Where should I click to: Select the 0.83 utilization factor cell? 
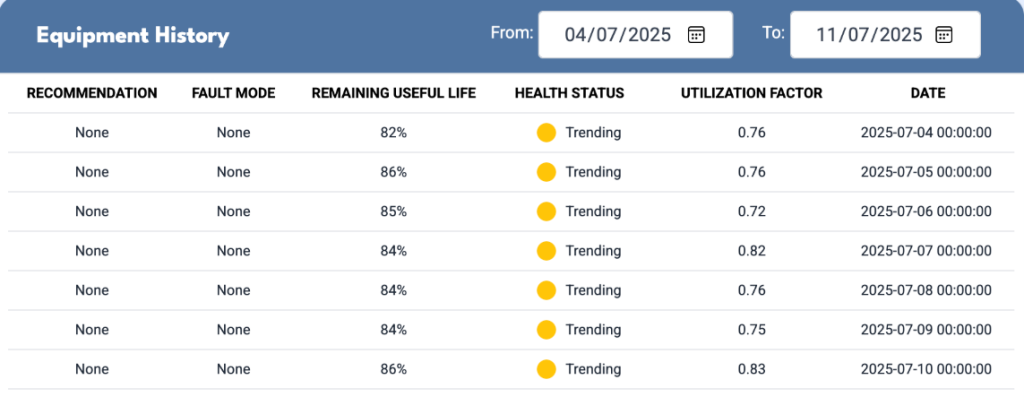coord(752,369)
